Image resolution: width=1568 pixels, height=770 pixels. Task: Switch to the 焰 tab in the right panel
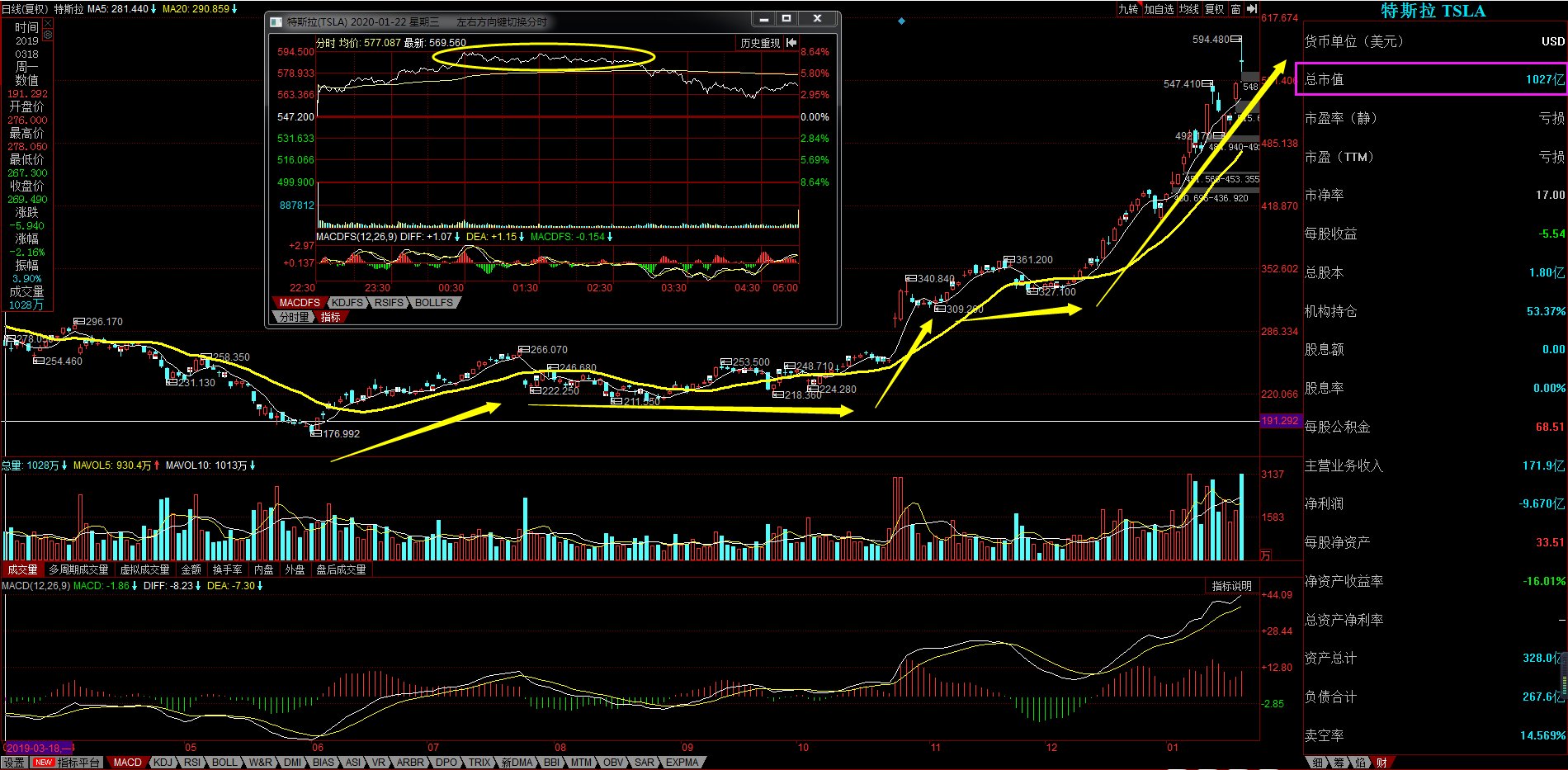pos(1360,763)
